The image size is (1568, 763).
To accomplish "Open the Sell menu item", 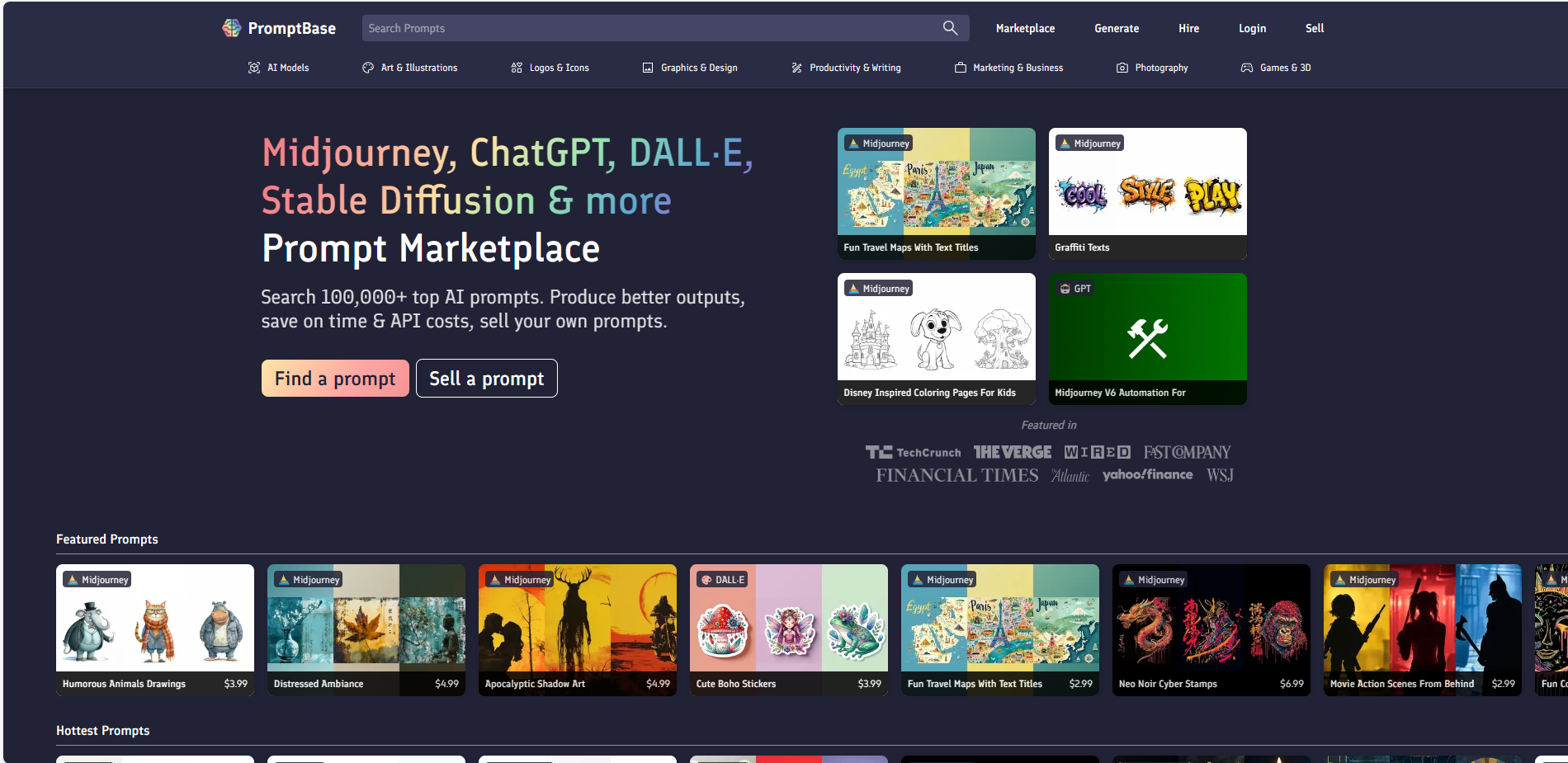I will [x=1315, y=28].
